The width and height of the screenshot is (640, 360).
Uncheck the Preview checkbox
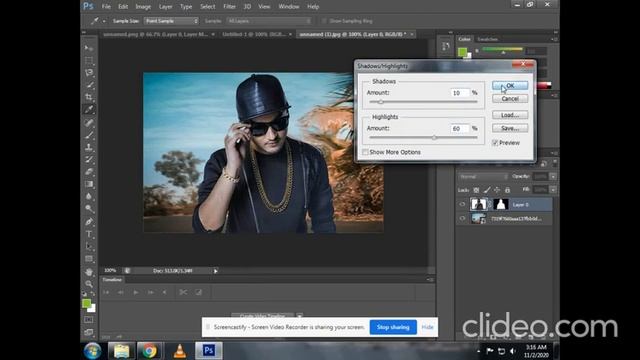[495, 142]
